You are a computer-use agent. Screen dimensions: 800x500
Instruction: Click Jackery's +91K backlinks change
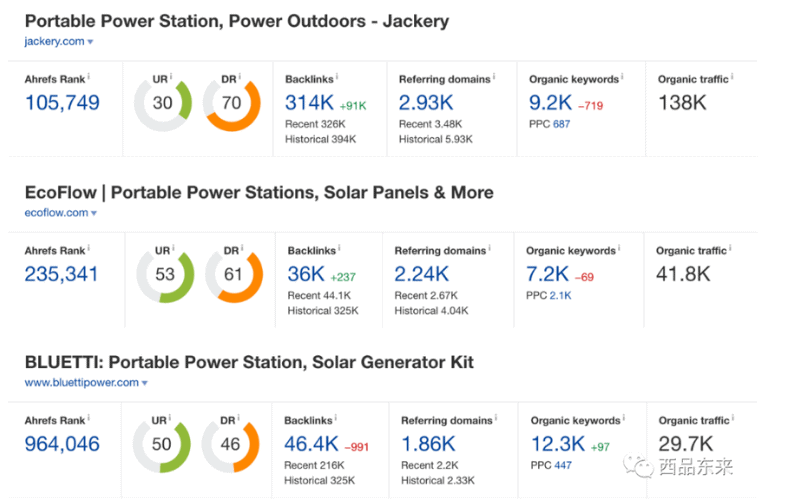[x=353, y=106]
